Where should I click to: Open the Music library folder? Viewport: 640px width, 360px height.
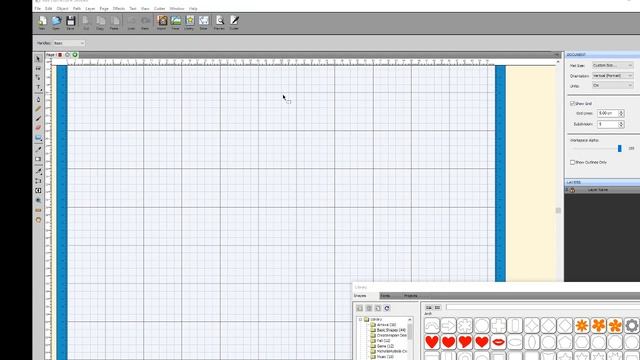coord(385,357)
